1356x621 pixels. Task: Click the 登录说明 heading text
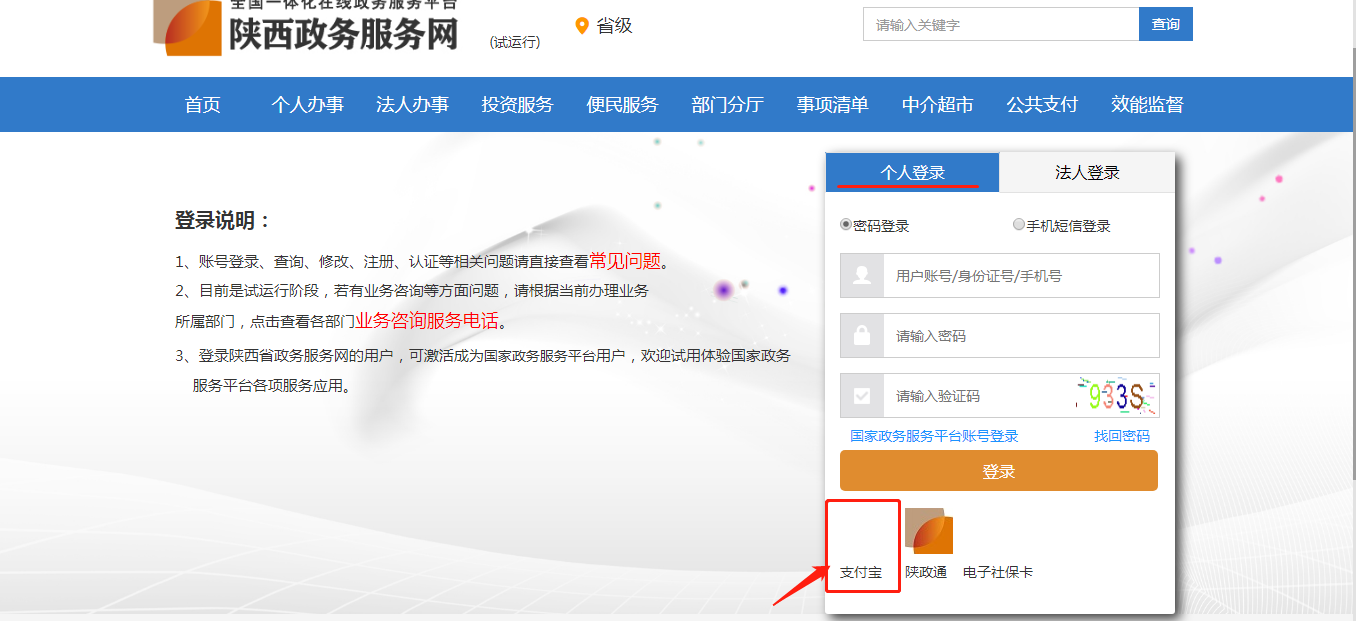pos(223,221)
